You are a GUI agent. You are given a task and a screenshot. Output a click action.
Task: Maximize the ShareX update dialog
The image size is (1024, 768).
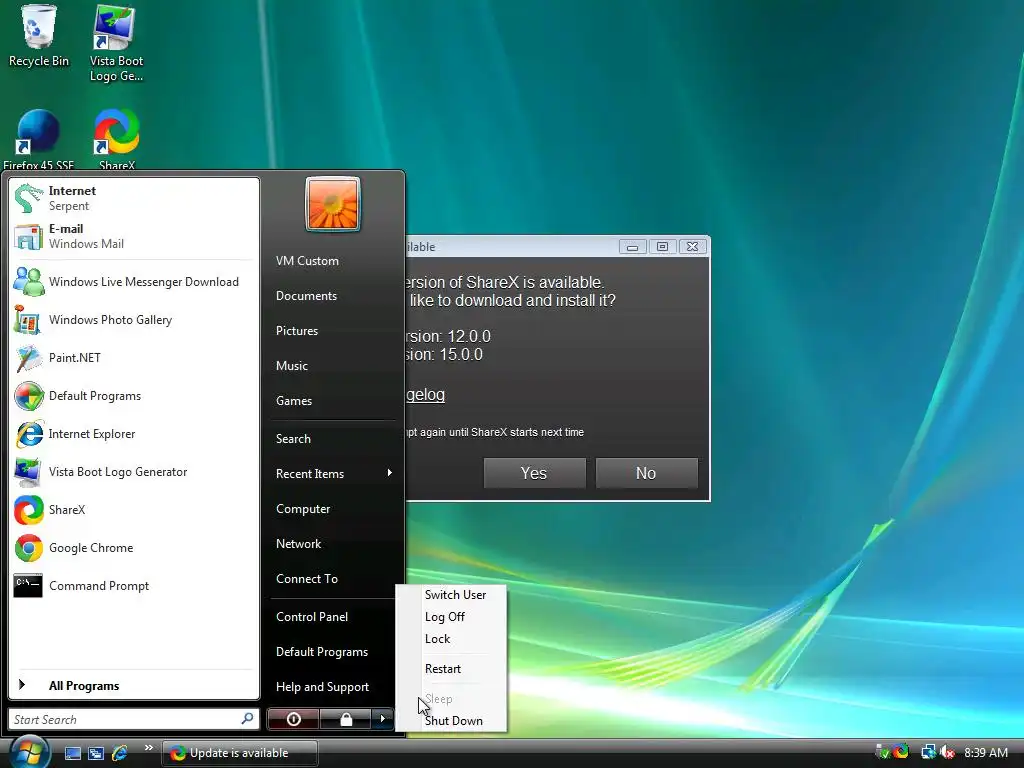coord(662,246)
